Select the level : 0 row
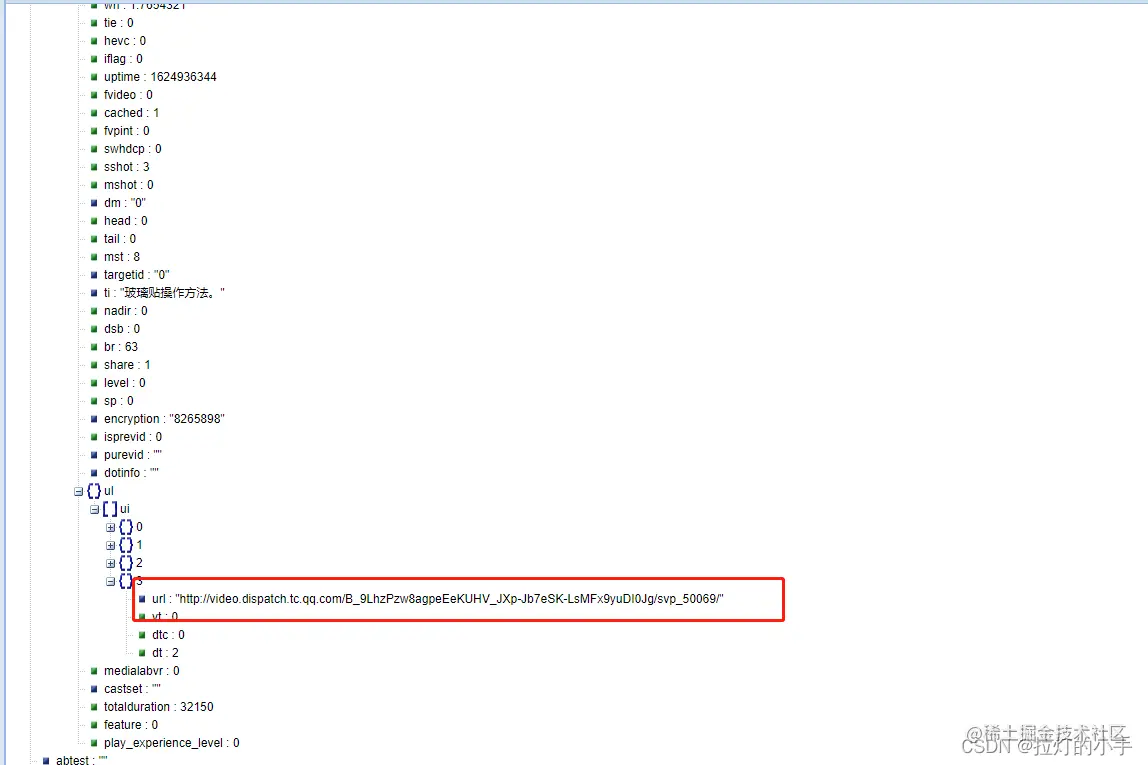 124,383
